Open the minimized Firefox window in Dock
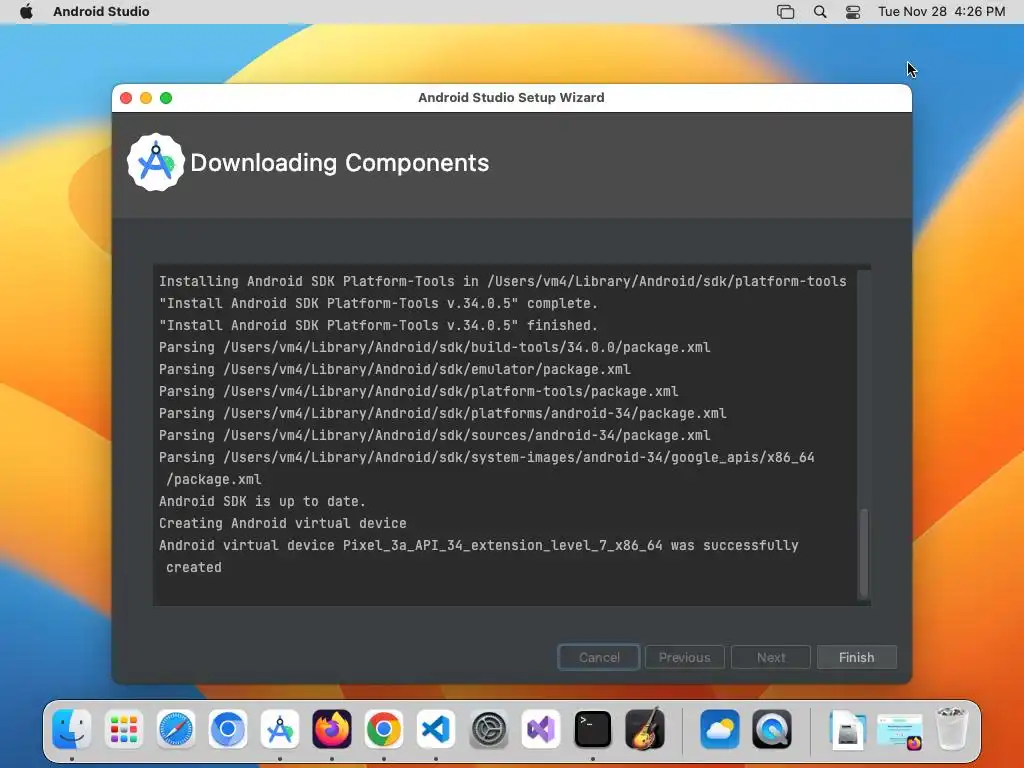The image size is (1024, 768). (x=899, y=731)
